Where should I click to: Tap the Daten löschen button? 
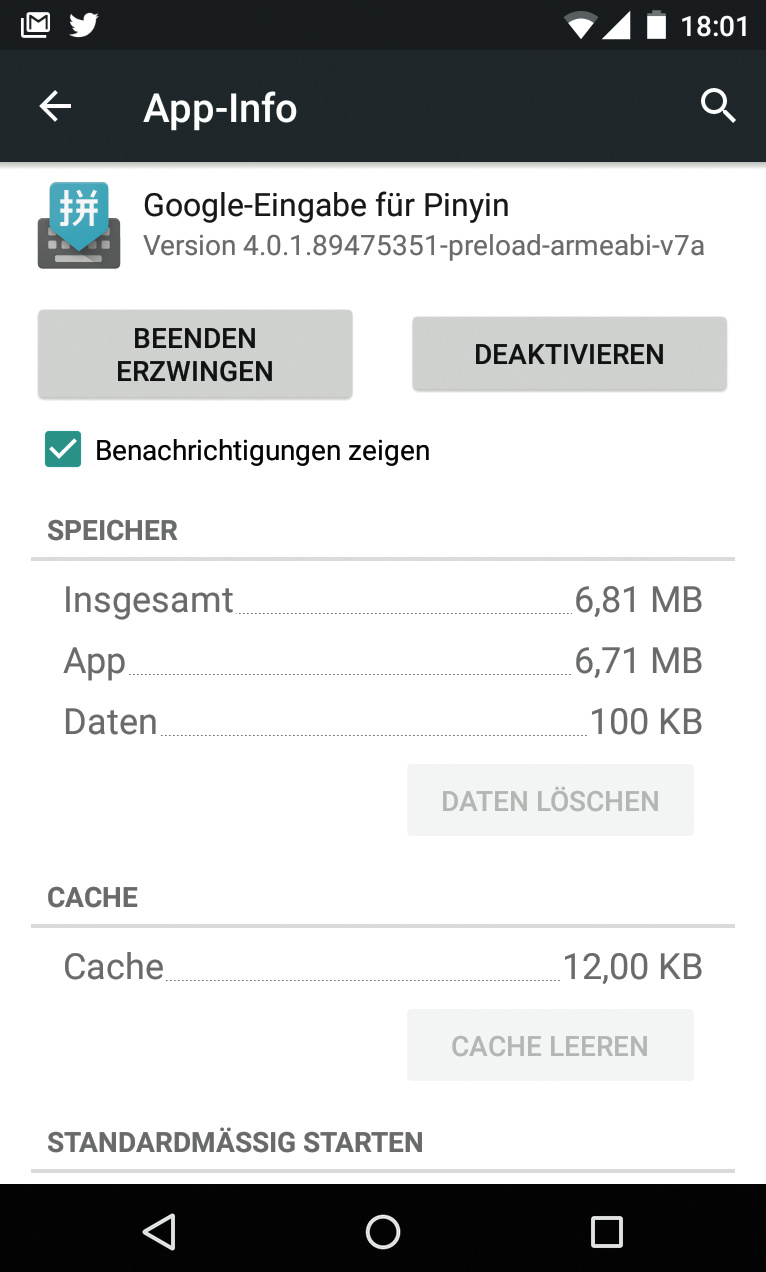pos(550,800)
